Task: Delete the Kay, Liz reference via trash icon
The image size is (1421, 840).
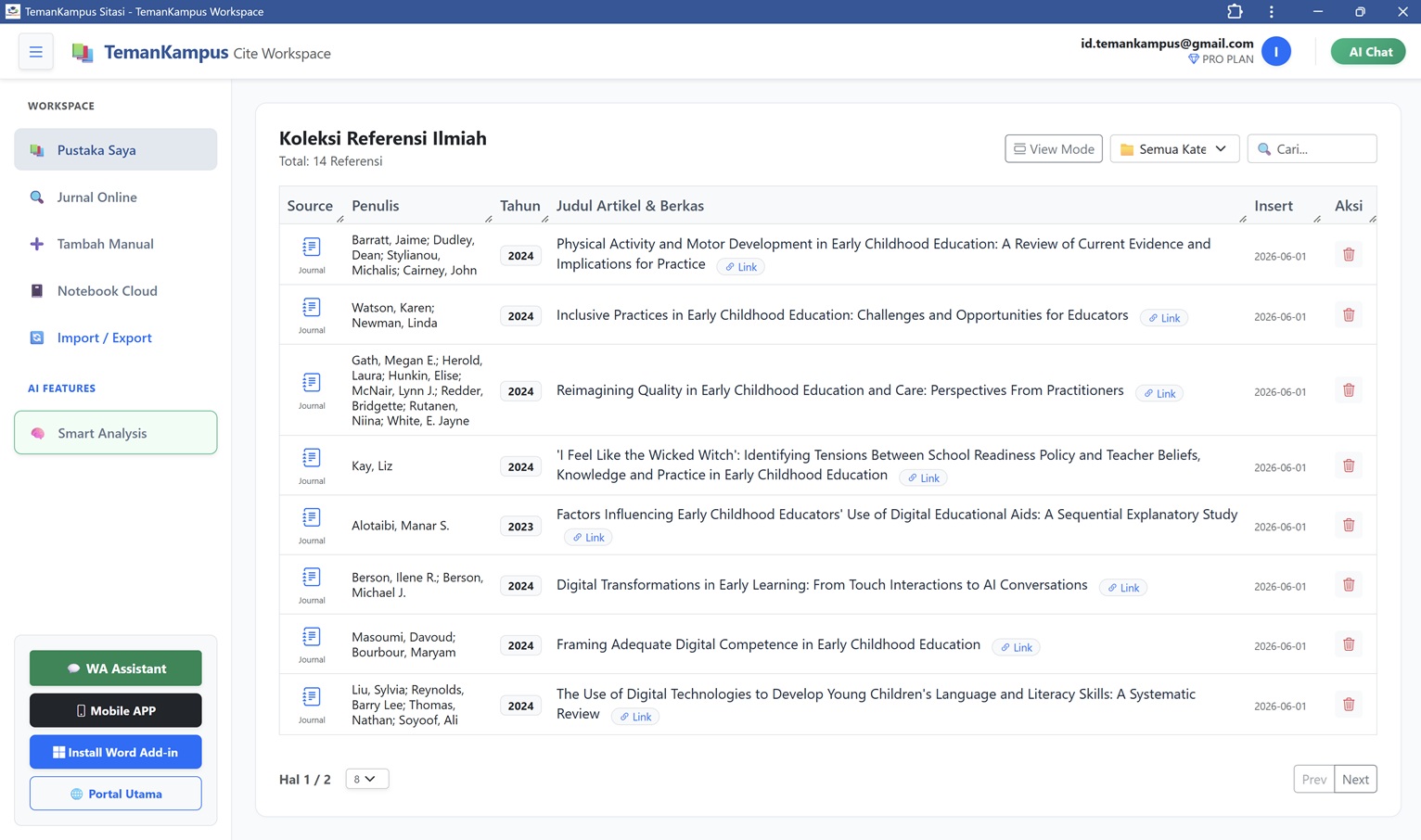Action: (x=1349, y=465)
